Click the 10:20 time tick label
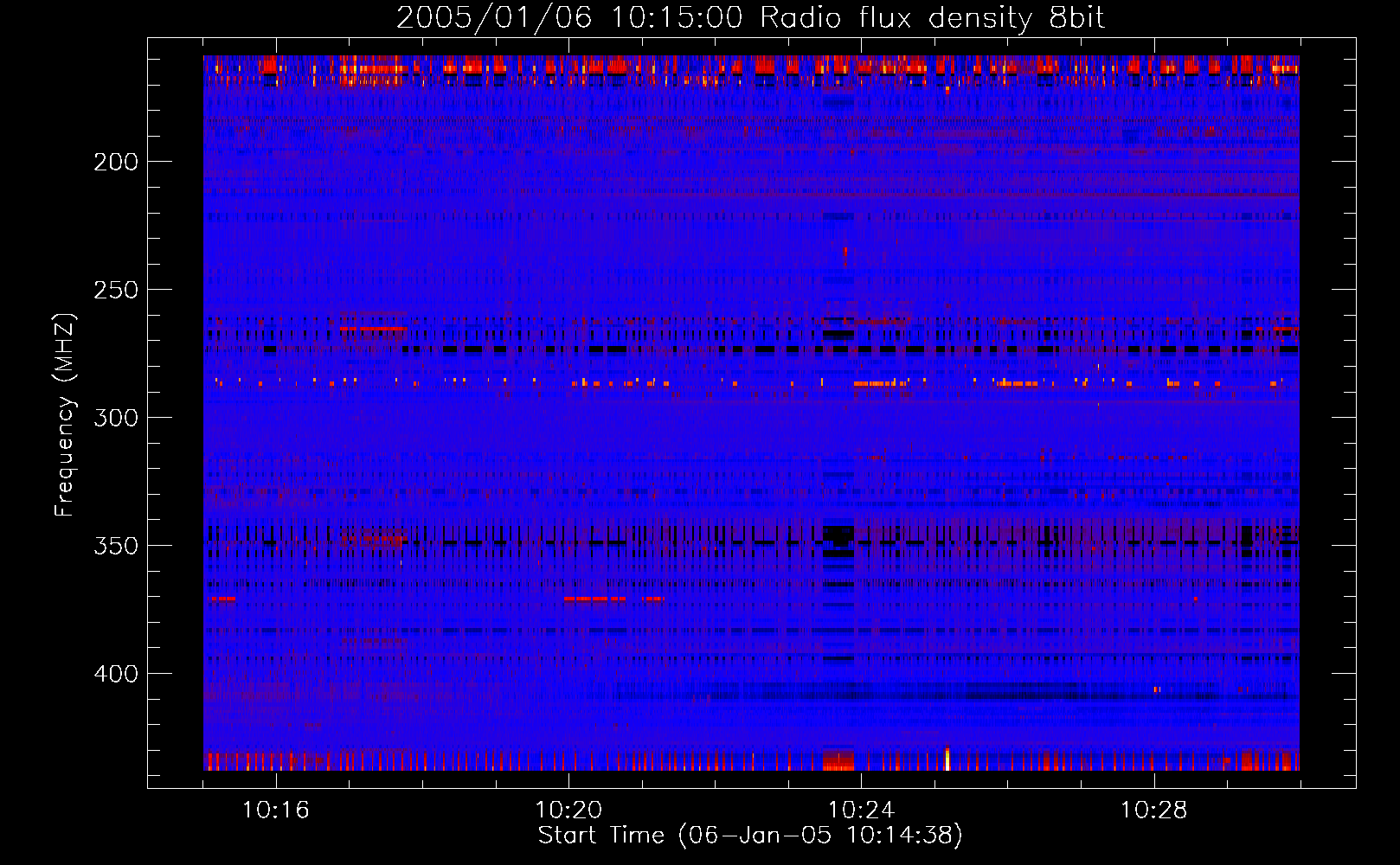This screenshot has width=1400, height=865. (x=568, y=811)
